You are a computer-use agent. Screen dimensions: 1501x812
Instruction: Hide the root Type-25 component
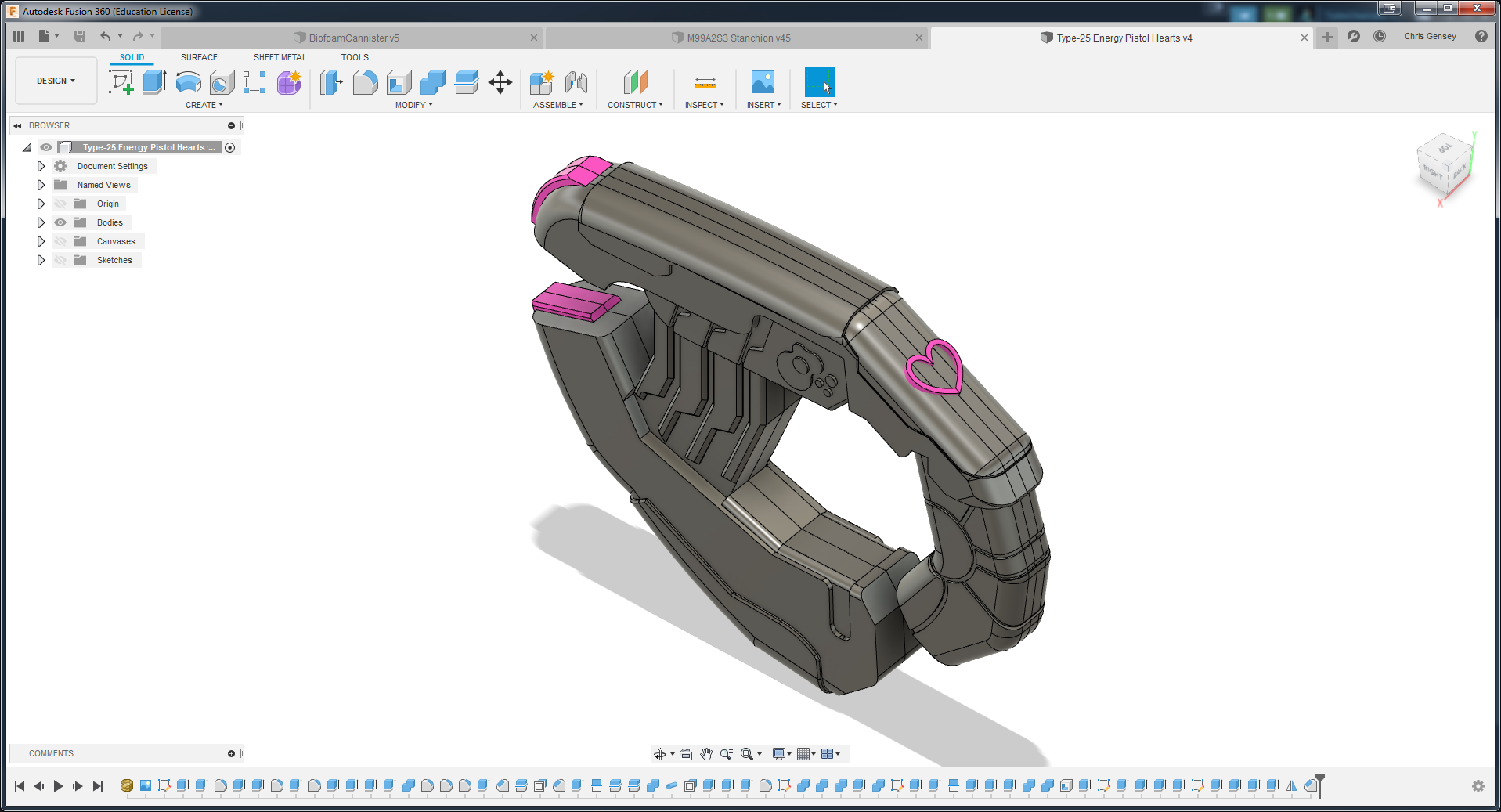[46, 147]
